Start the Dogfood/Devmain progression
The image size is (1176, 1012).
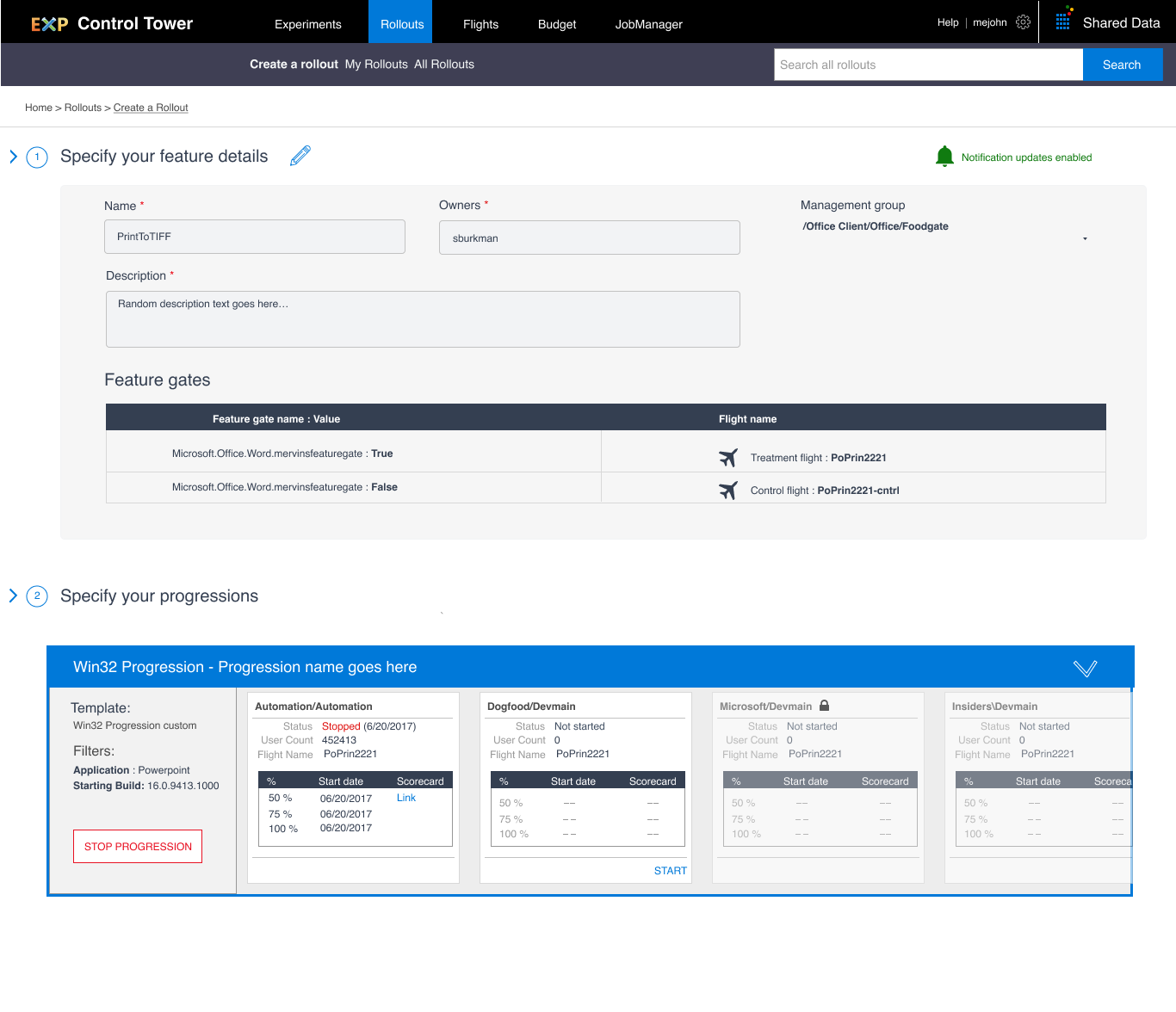click(x=670, y=870)
